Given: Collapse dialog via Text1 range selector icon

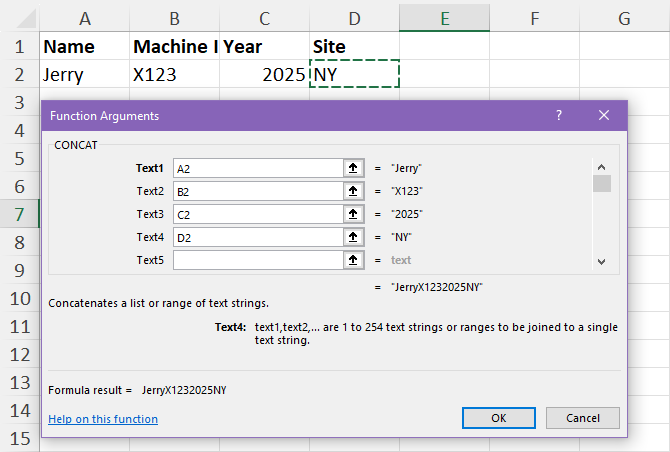Looking at the screenshot, I should coord(353,168).
